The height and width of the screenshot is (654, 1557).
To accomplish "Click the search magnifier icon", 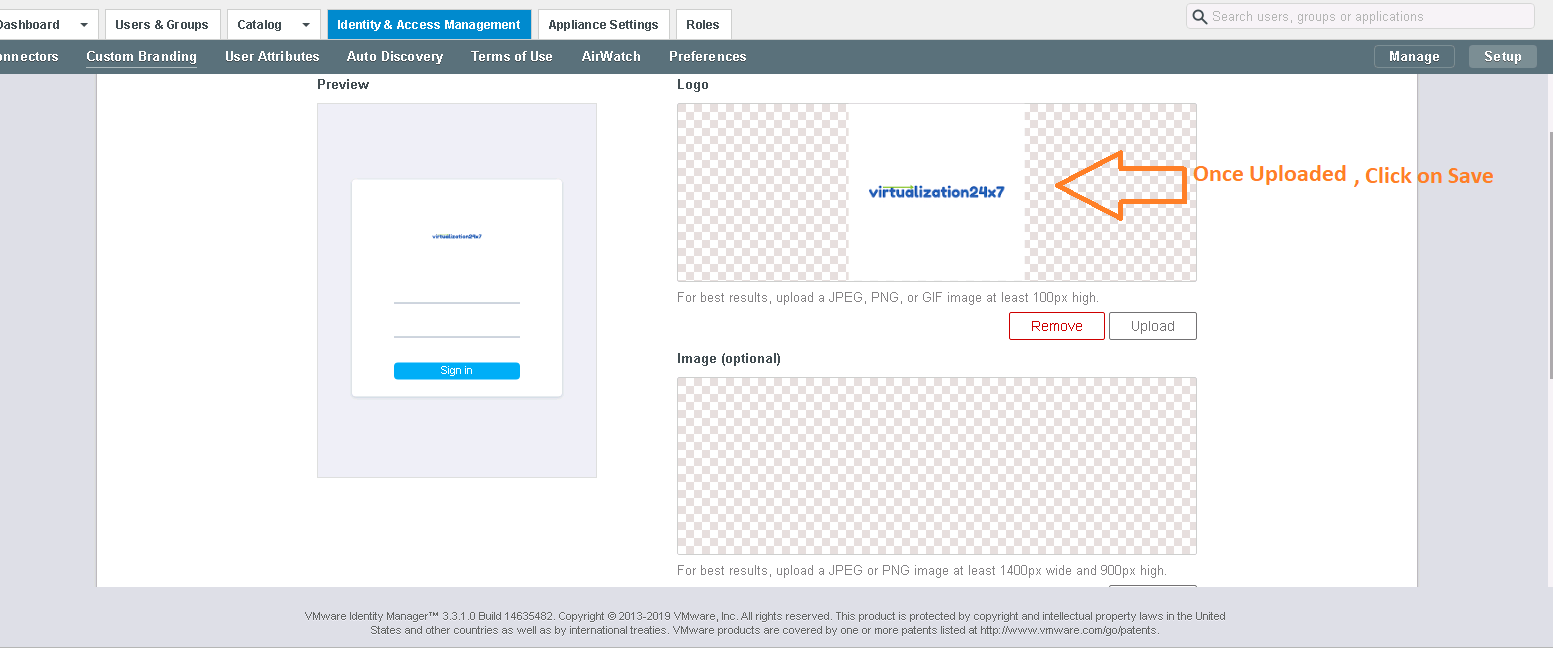I will pos(1199,16).
